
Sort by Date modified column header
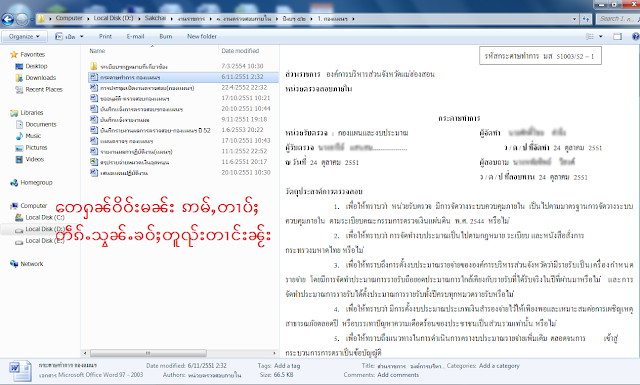coord(240,51)
